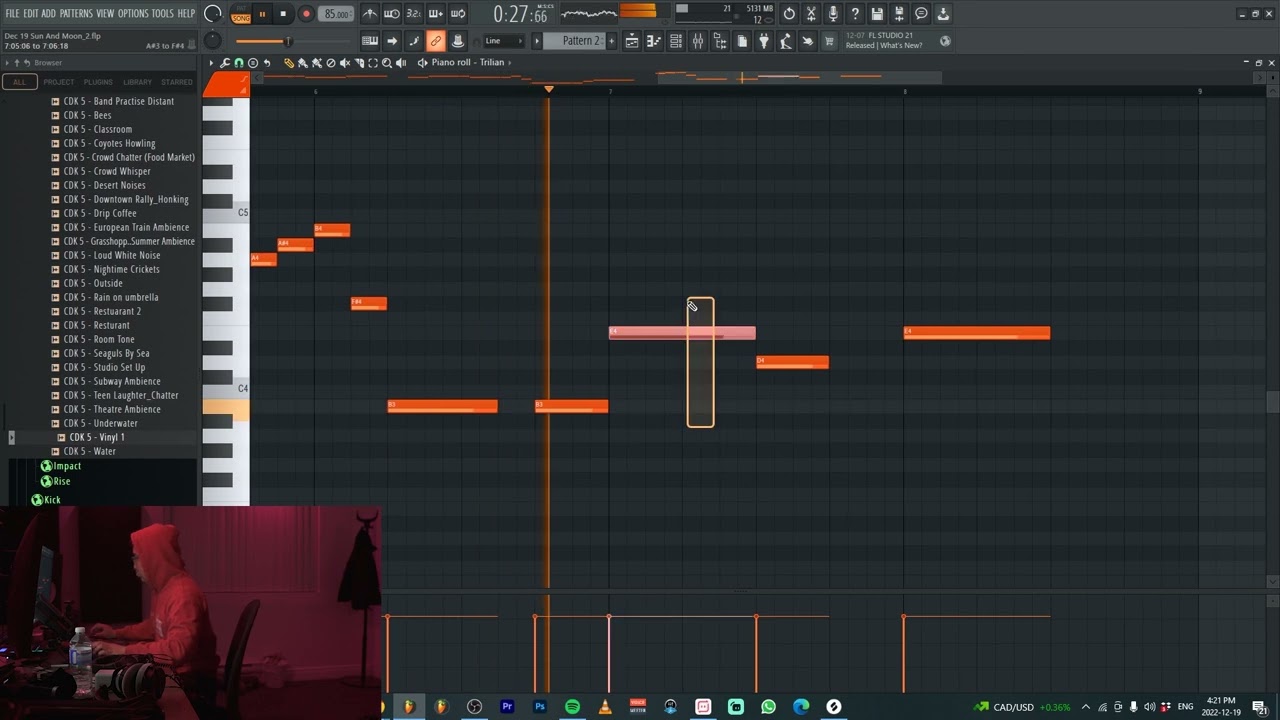1280x720 pixels.
Task: Switch browser to PLUGINS tab
Action: click(98, 82)
